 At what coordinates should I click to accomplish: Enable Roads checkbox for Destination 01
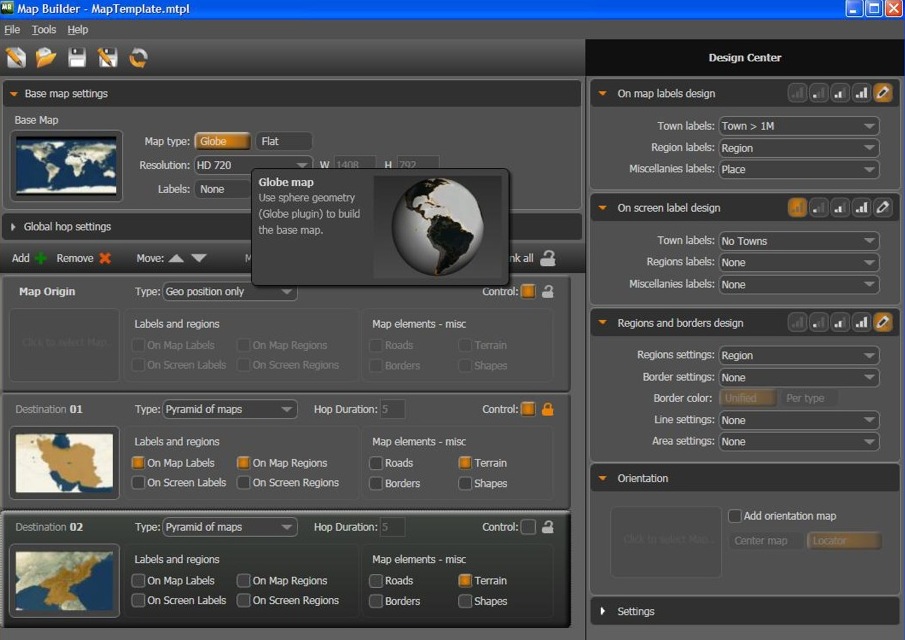376,463
